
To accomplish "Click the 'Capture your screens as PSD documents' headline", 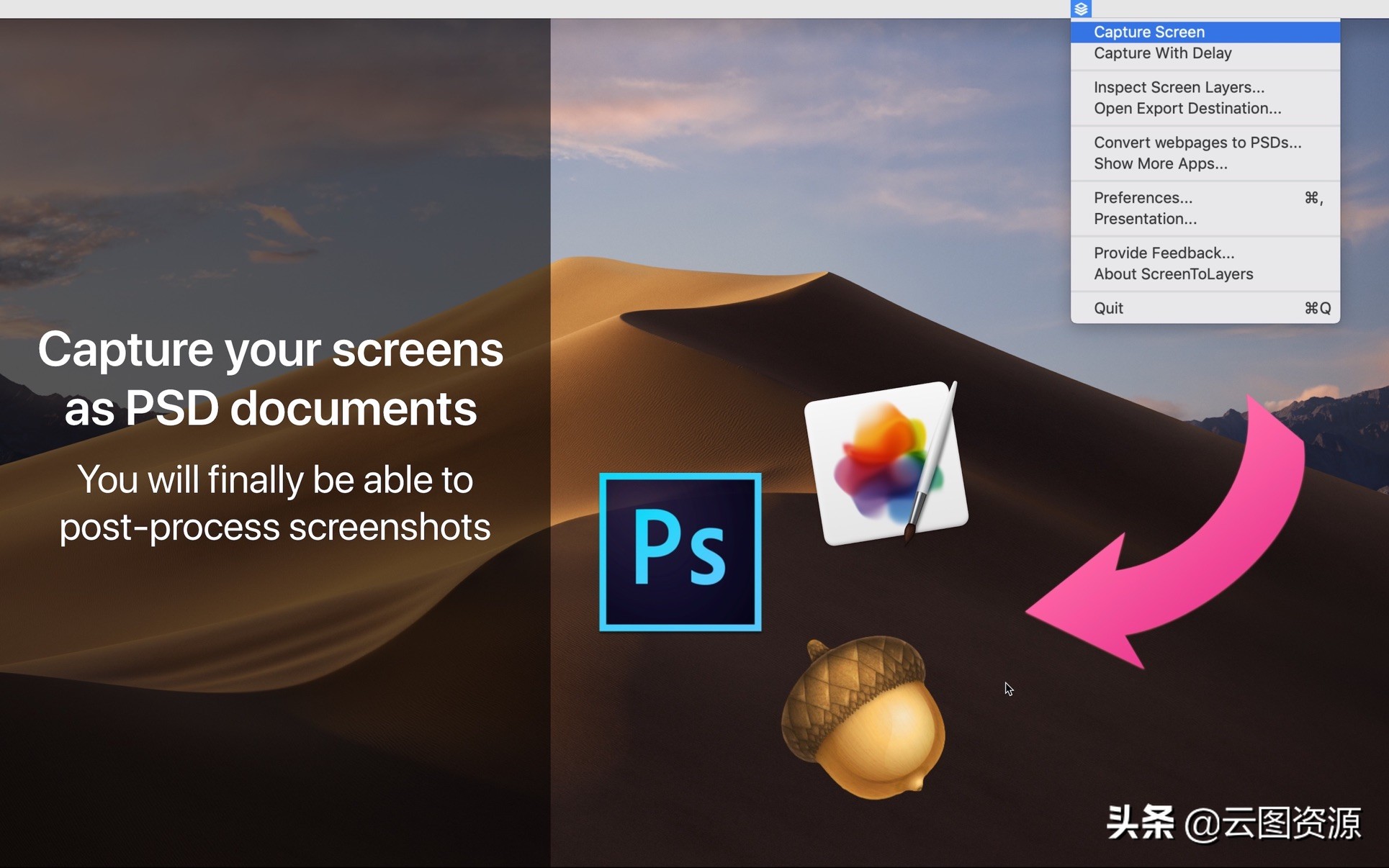I will pyautogui.click(x=271, y=379).
